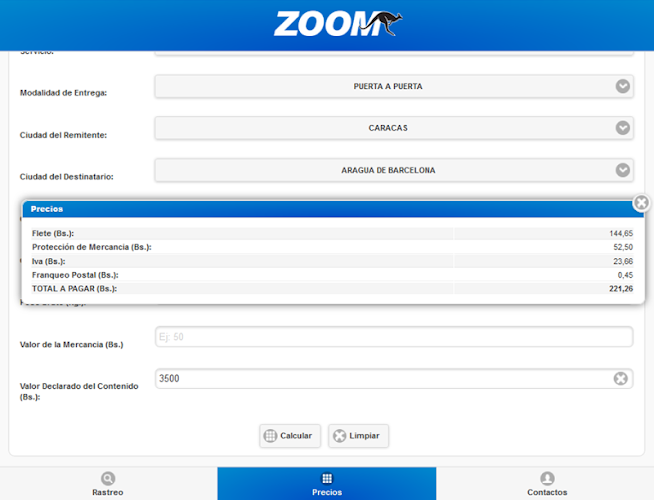This screenshot has width=654, height=500.
Task: Switch to the Rastreo tab
Action: (x=108, y=483)
